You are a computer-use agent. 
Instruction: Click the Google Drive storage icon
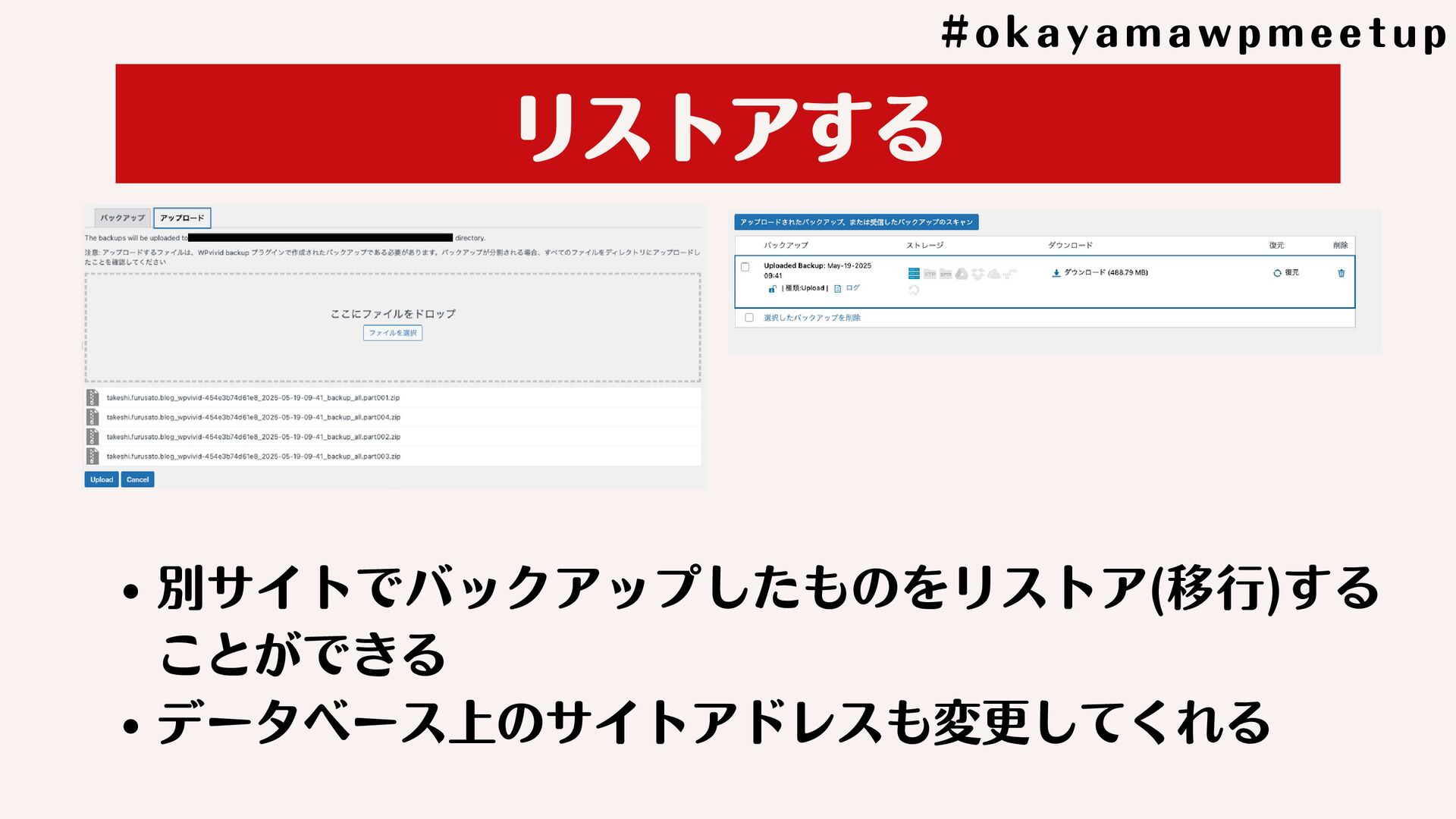click(x=962, y=274)
